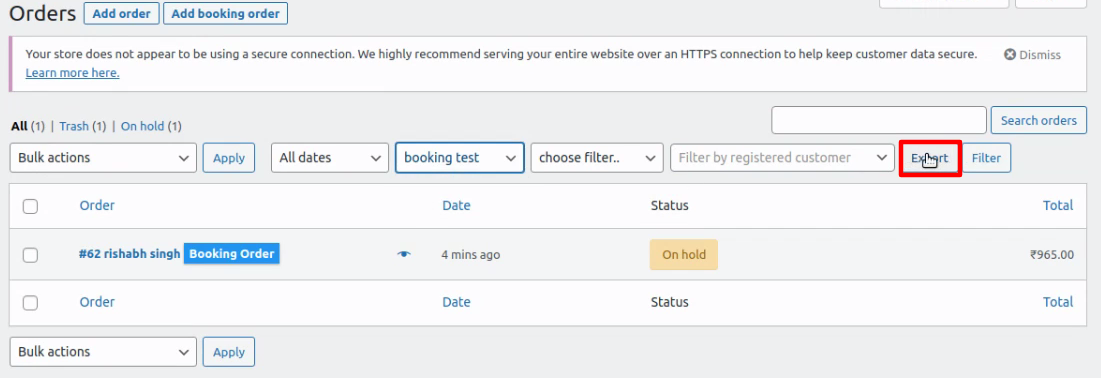Click the top Apply button
This screenshot has height=378, width=1101.
tap(229, 158)
